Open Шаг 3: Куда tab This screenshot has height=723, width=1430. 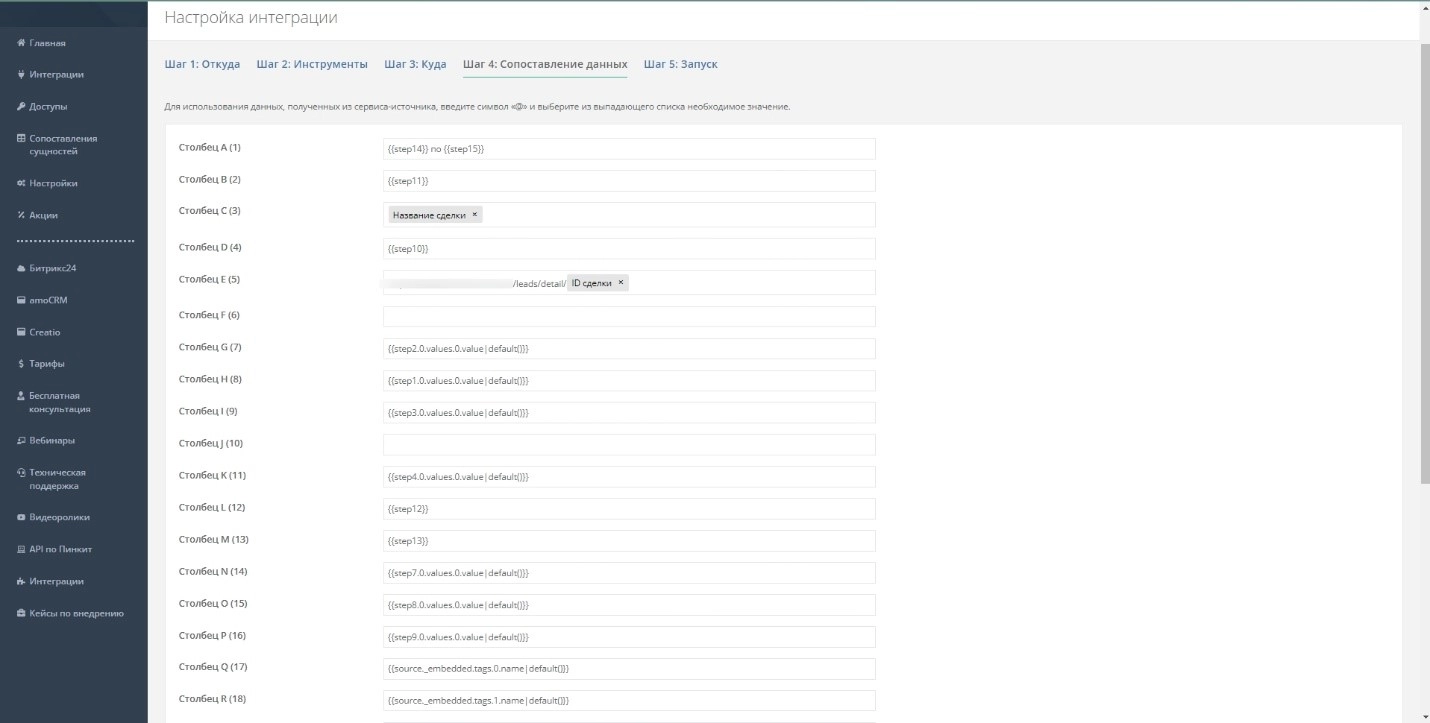point(415,64)
